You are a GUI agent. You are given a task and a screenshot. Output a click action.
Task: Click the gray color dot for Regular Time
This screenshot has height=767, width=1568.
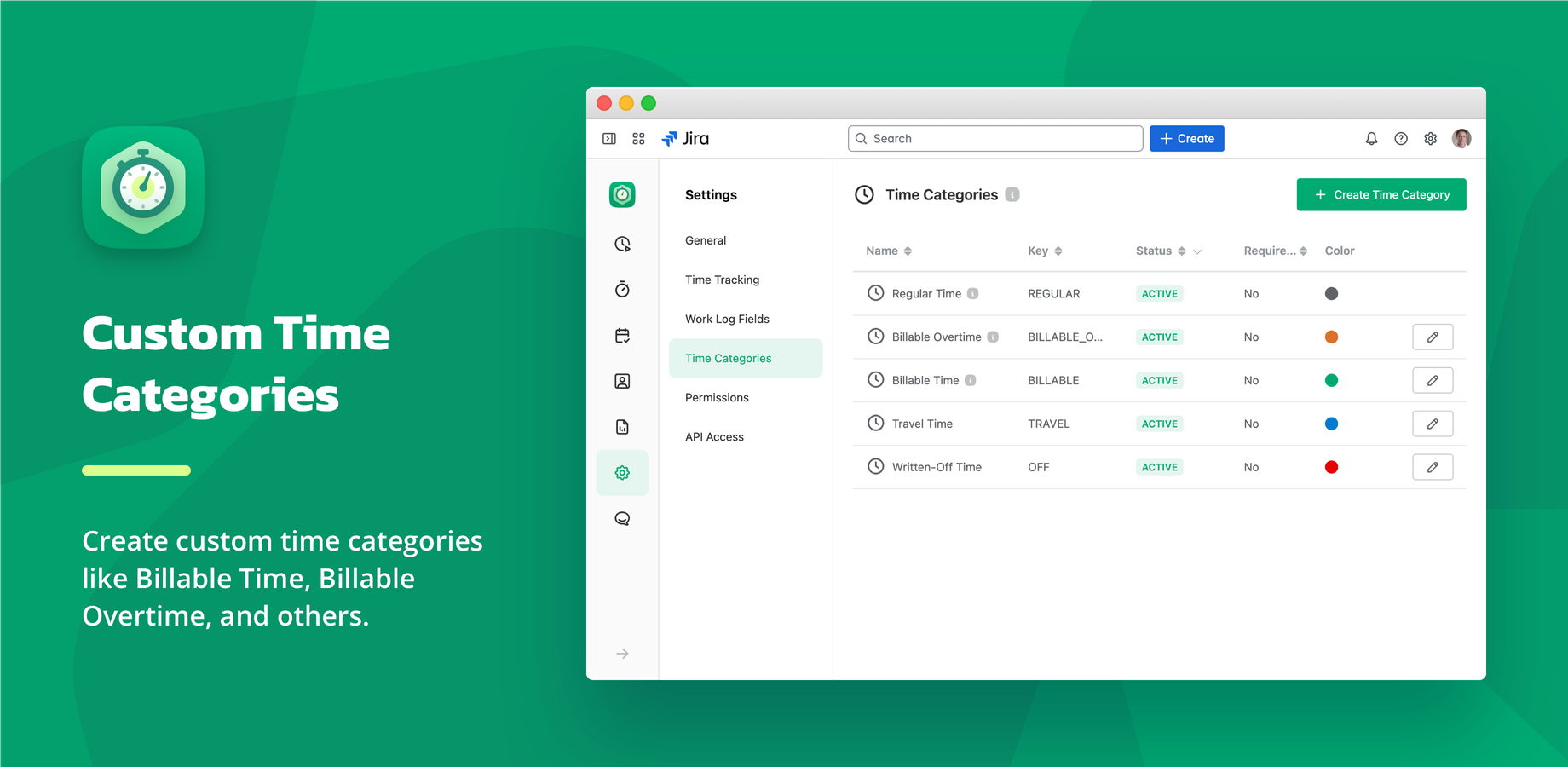point(1331,293)
